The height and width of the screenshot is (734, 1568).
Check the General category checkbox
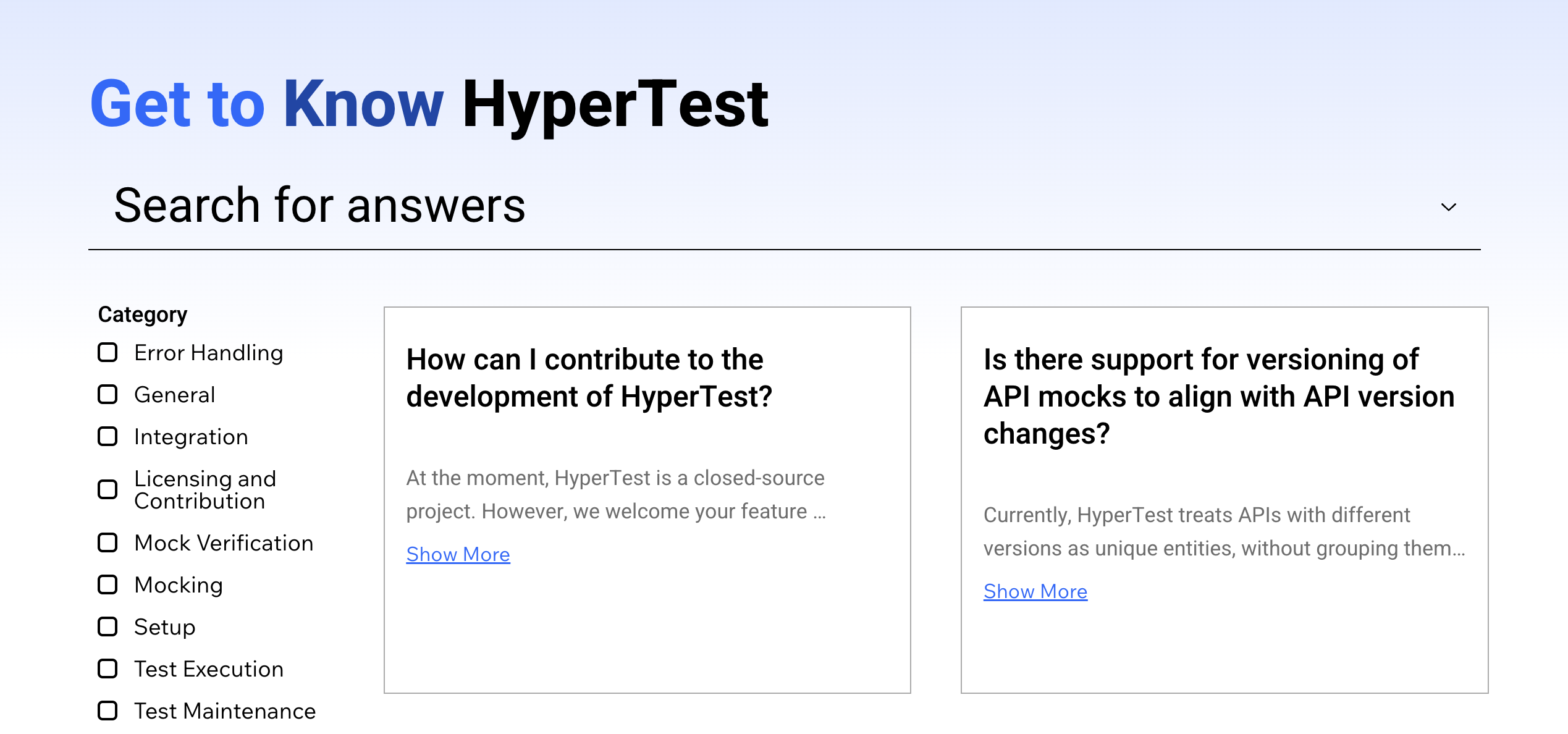[x=108, y=394]
